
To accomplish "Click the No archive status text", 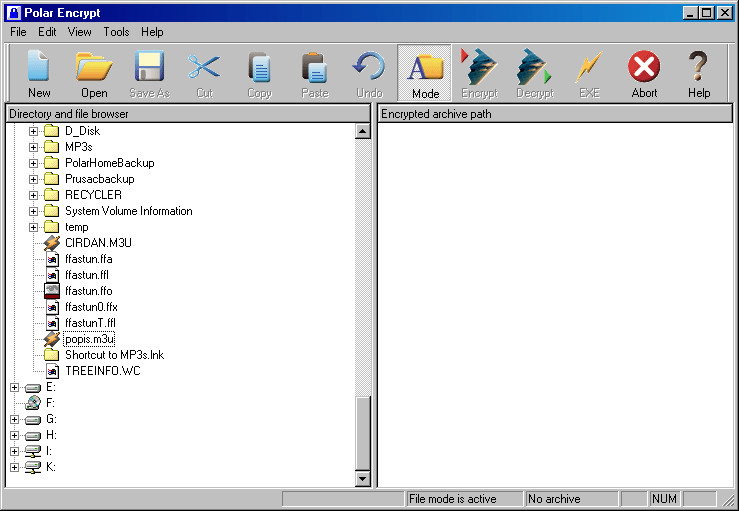I will point(554,499).
